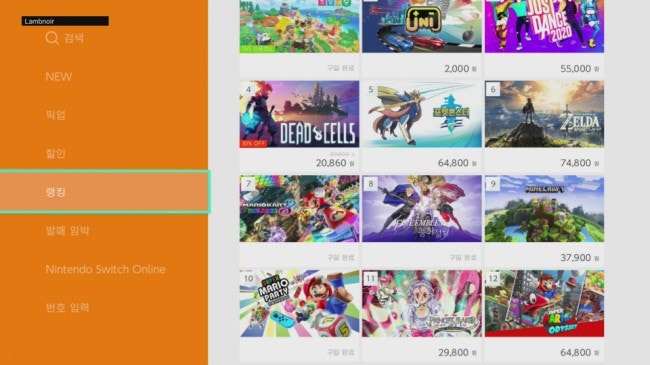Open the 발매 임박 coming soon section
The height and width of the screenshot is (365, 650).
pos(67,231)
